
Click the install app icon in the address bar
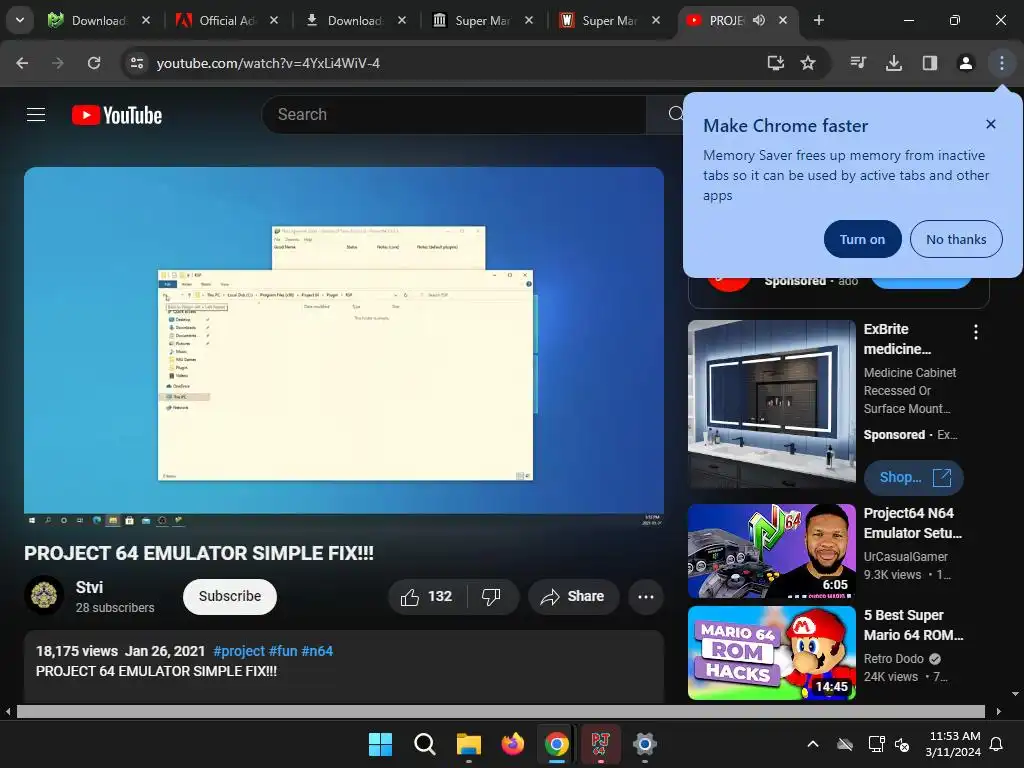pos(775,63)
